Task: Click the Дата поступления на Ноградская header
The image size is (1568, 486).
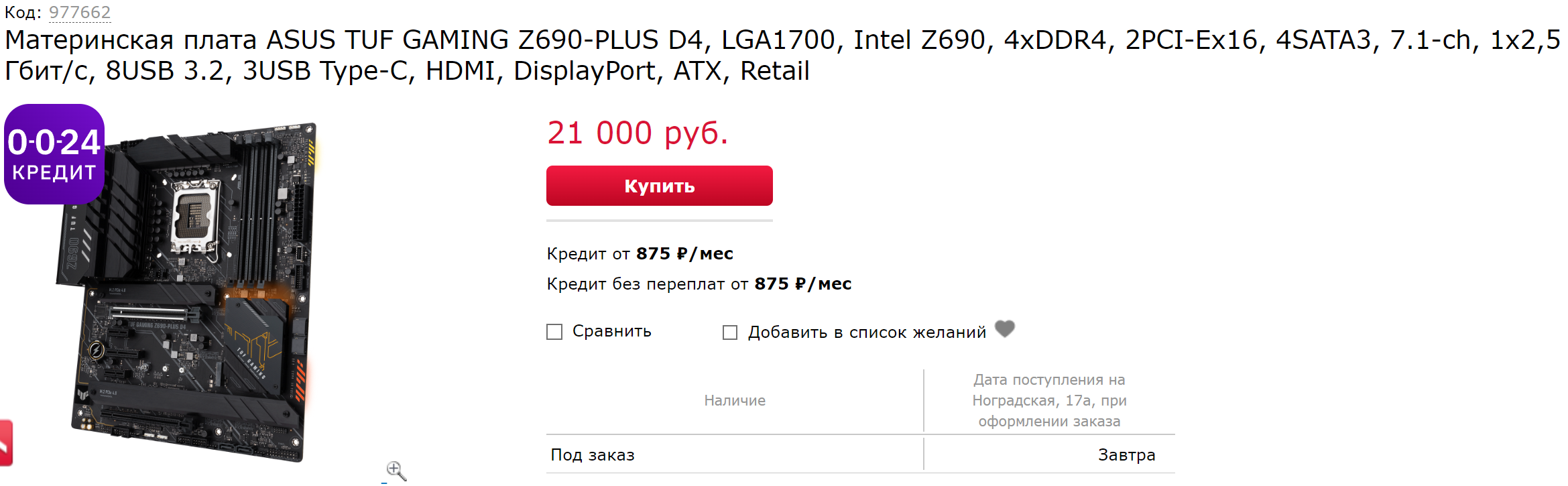Action: pos(1049,401)
